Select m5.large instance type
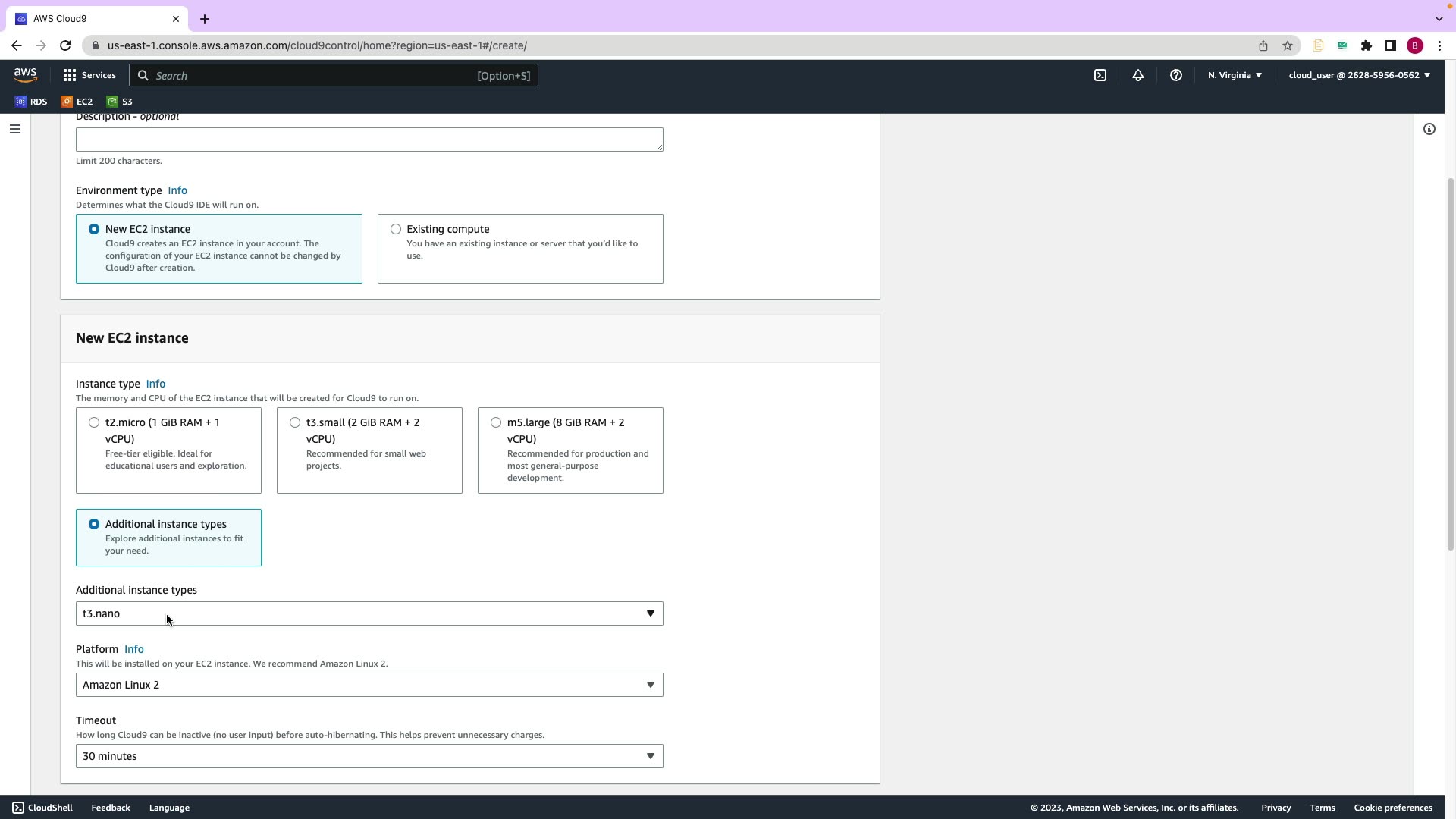 tap(496, 422)
